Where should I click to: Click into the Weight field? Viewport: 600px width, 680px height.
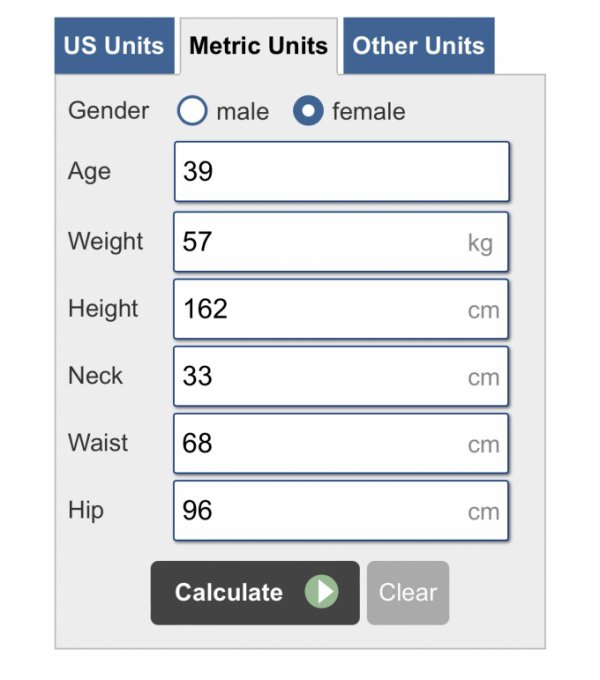pos(320,242)
